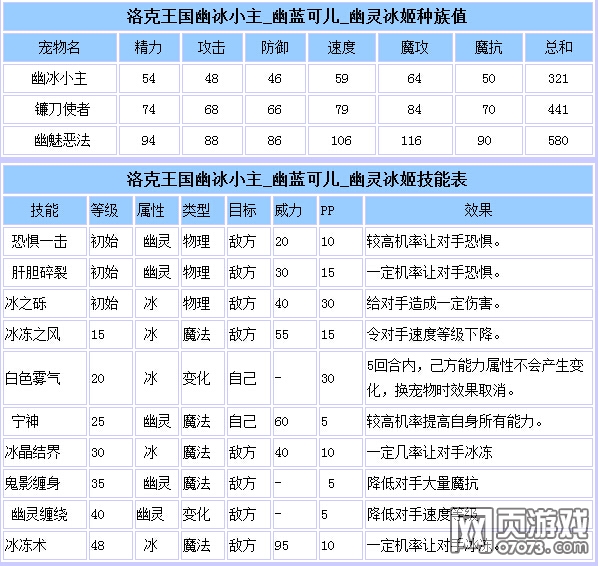The height and width of the screenshot is (566, 599).
Task: Click total value 441 for 镰刀使者
Action: (x=558, y=110)
